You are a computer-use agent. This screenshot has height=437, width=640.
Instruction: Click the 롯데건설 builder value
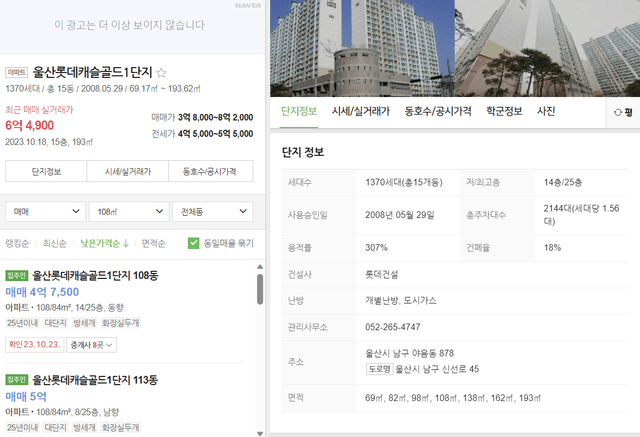point(381,274)
